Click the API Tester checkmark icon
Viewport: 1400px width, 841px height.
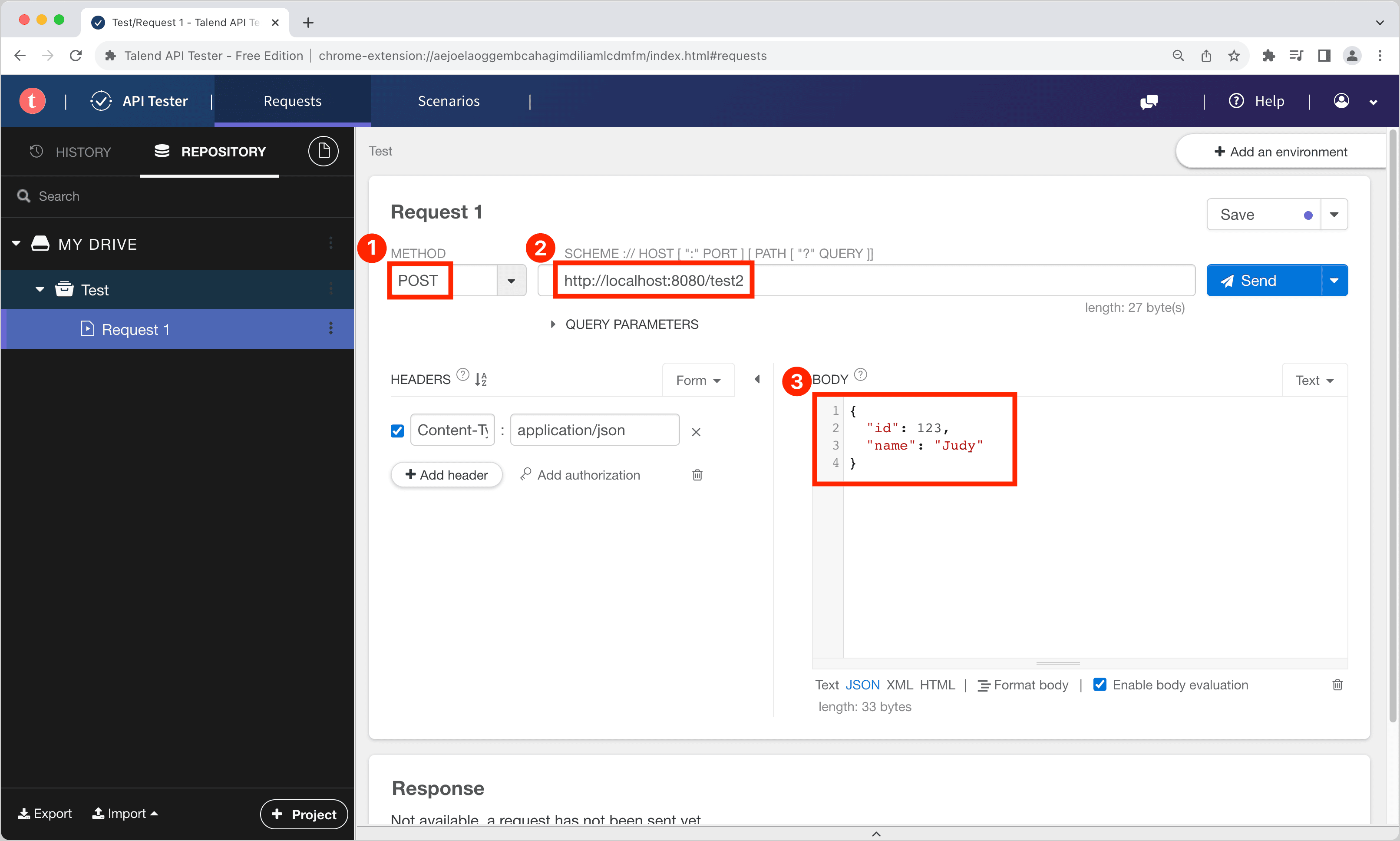click(101, 101)
